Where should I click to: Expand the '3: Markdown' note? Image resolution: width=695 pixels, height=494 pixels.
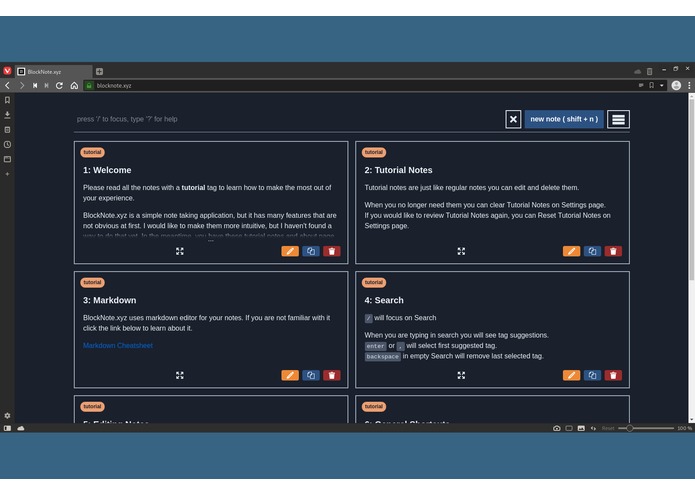[180, 375]
